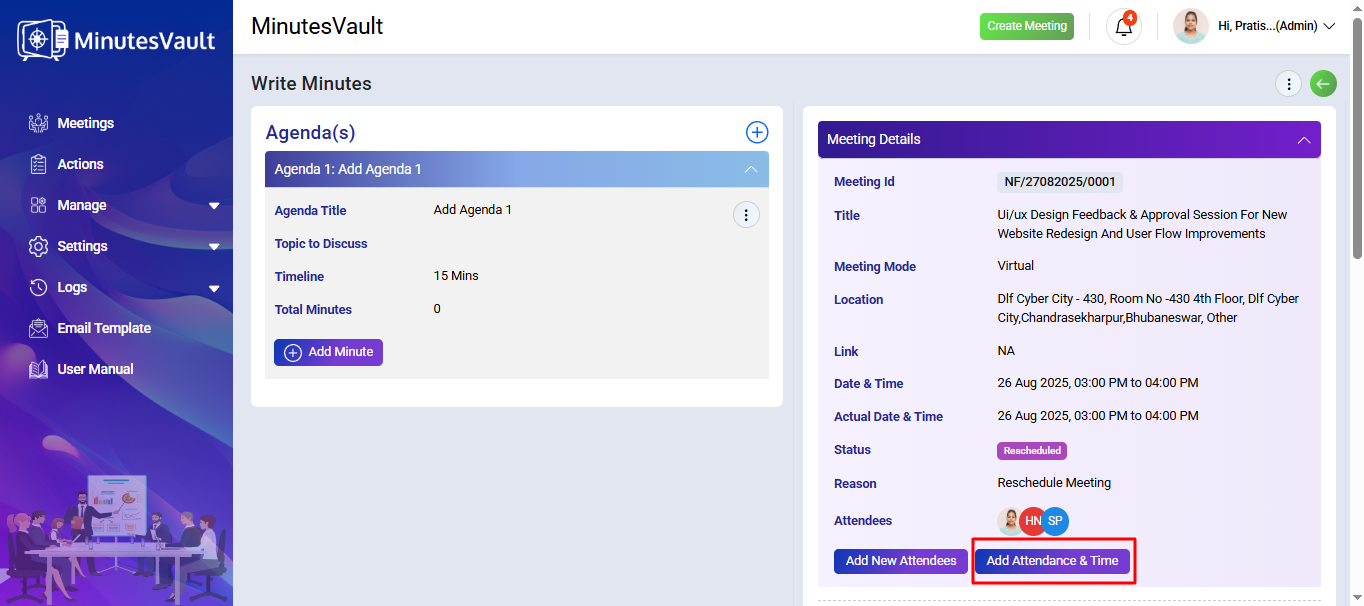Click the meeting title text starting Ui/ux Design
Image resolution: width=1364 pixels, height=606 pixels.
1142,224
